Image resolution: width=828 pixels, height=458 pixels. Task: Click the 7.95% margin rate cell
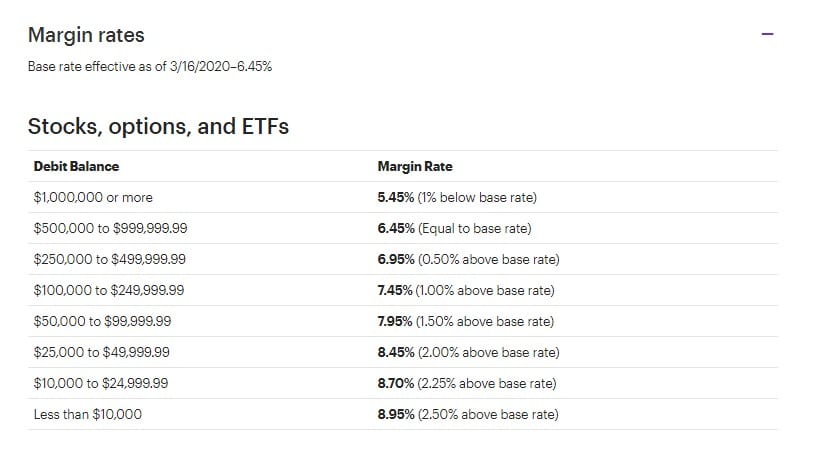click(465, 321)
